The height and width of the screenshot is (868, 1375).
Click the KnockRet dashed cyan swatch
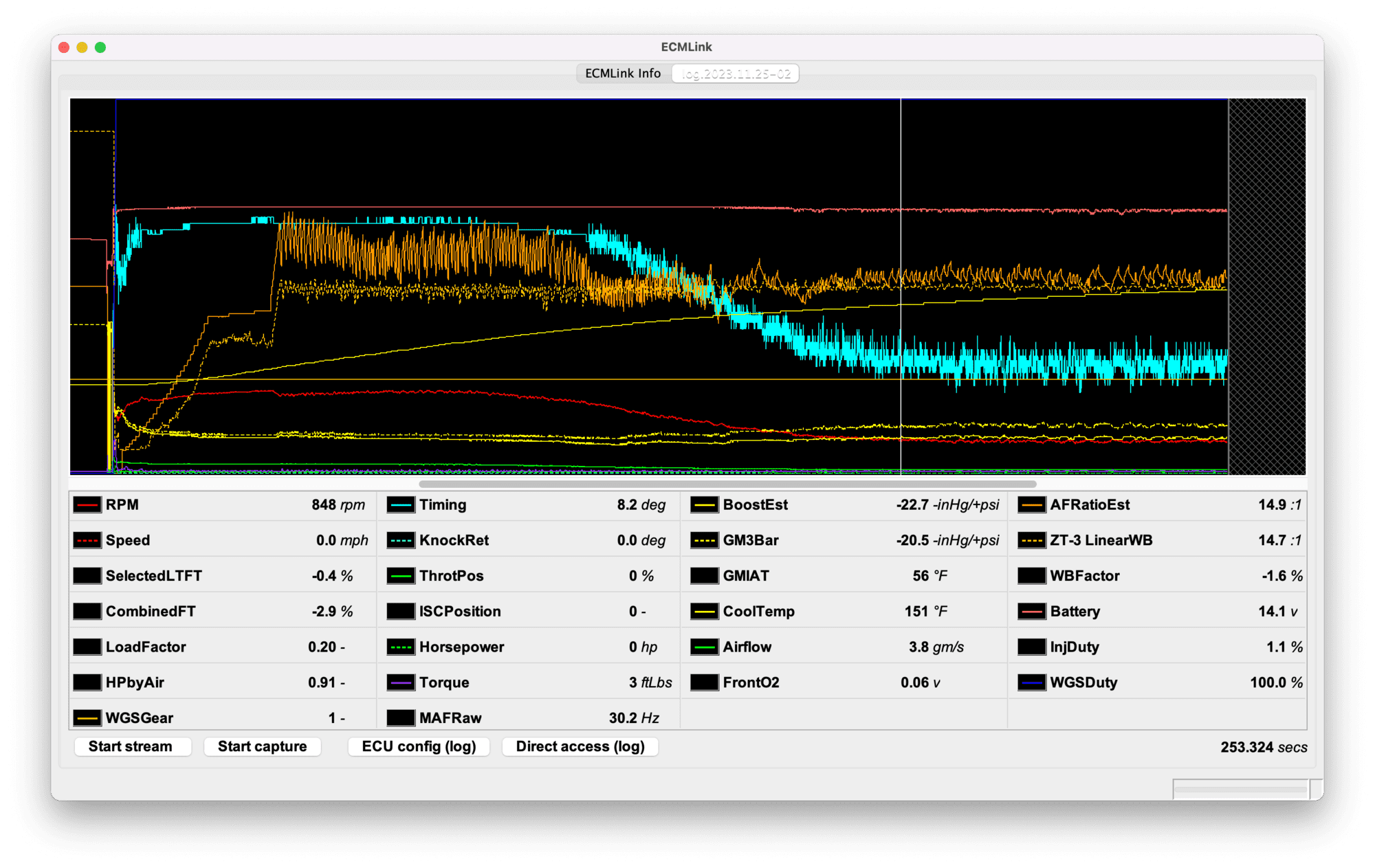[401, 541]
